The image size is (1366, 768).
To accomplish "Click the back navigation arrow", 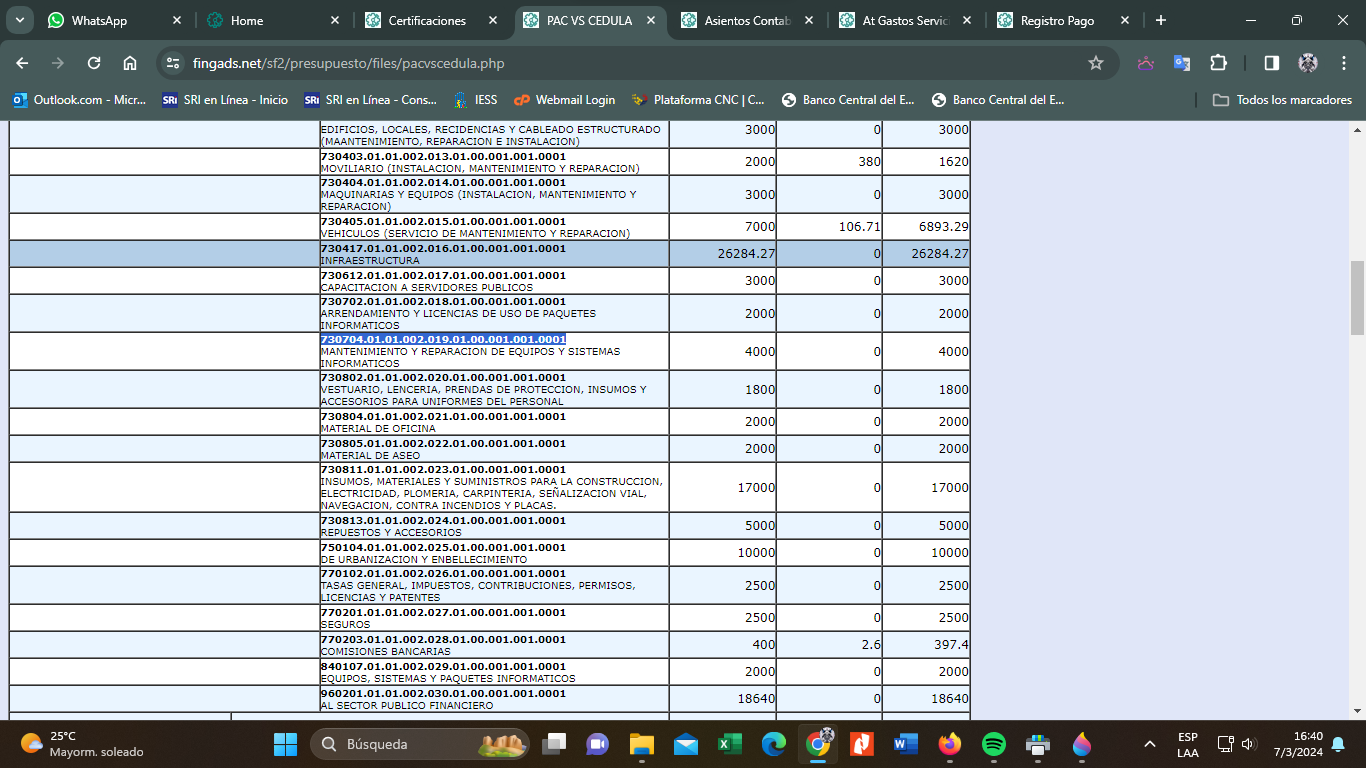I will [x=22, y=63].
